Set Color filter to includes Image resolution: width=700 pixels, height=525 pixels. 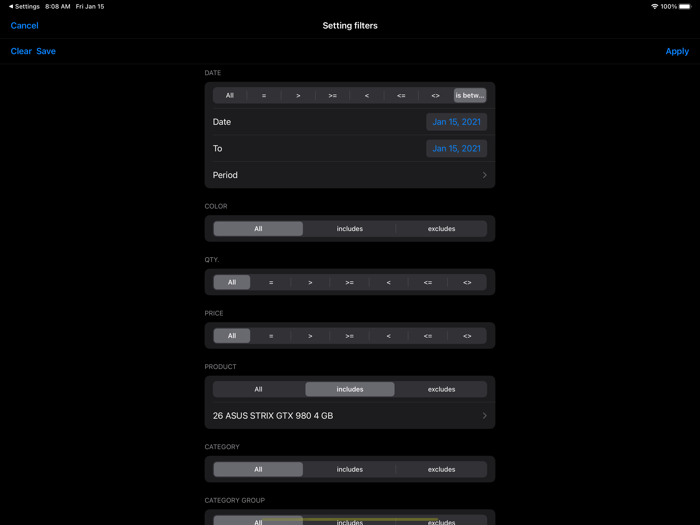pos(350,229)
